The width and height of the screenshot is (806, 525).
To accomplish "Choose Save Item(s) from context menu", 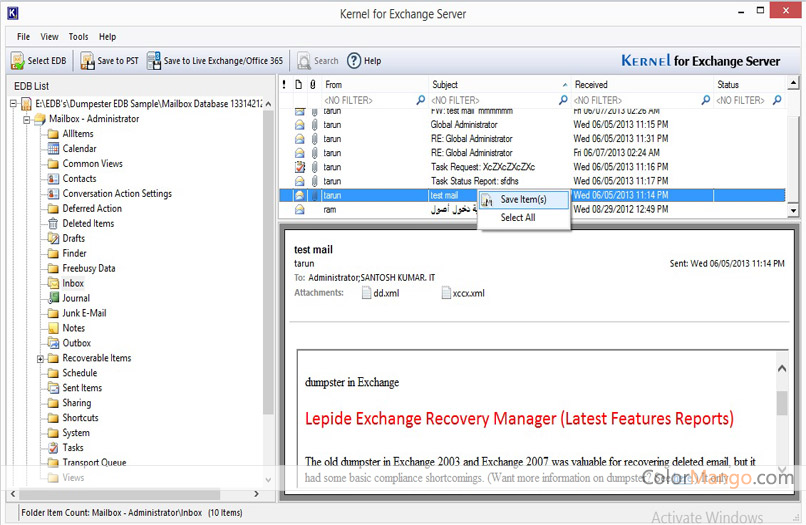I will [x=523, y=200].
